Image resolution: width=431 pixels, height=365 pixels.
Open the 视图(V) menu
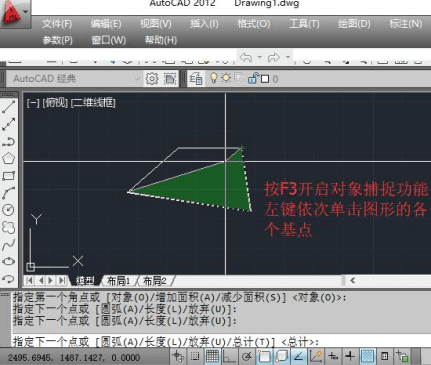156,24
